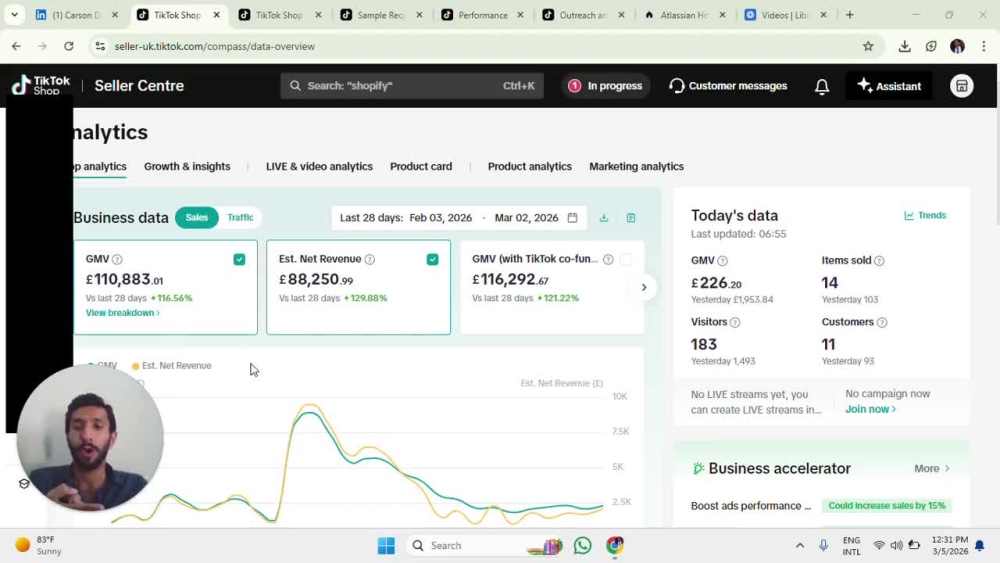Open the Sunny weather widget

pyautogui.click(x=40, y=546)
